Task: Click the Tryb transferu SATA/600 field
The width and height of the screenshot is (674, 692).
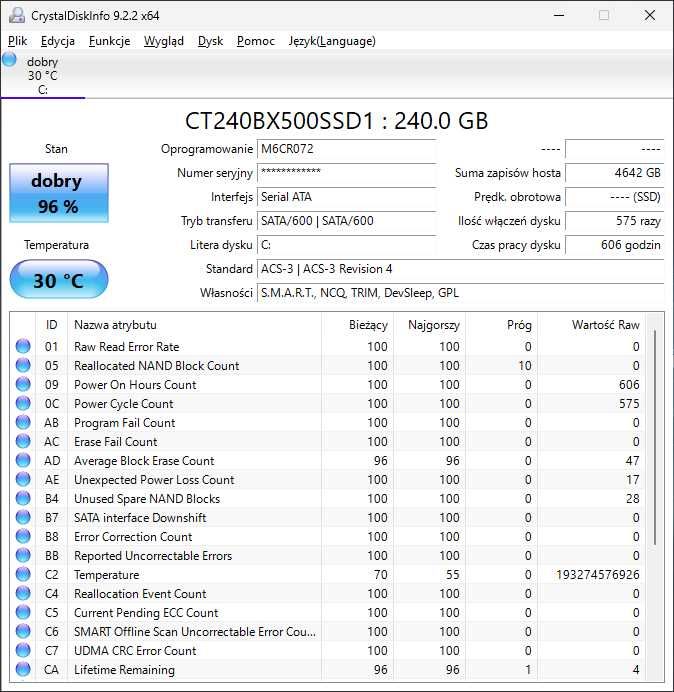Action: coord(346,221)
